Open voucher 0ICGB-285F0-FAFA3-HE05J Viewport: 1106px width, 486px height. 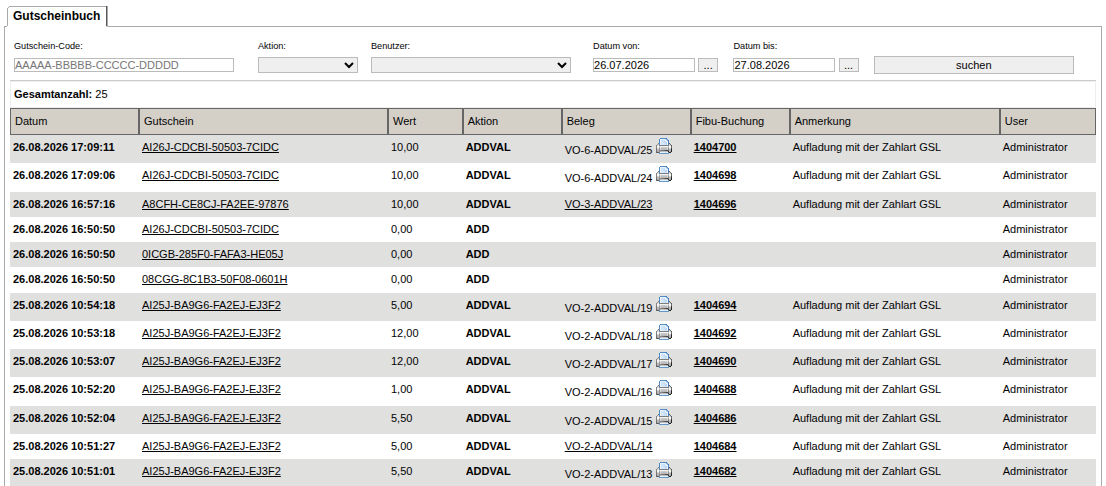point(212,254)
